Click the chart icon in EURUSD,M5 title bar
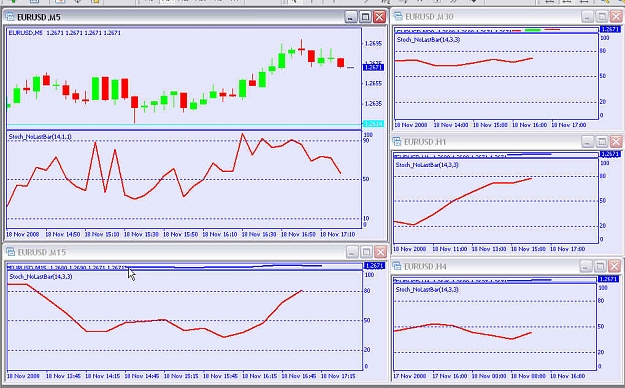Image resolution: width=625 pixels, height=388 pixels. pos(10,17)
